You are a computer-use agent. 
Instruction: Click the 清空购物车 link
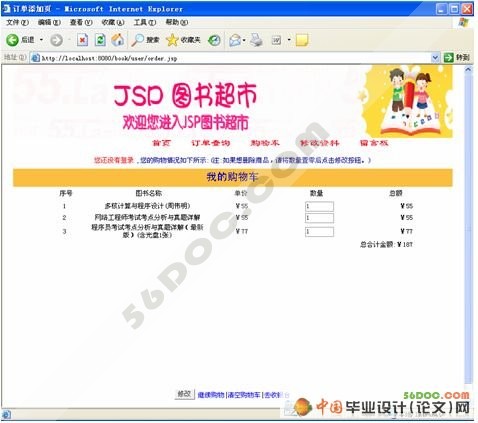coord(244,395)
